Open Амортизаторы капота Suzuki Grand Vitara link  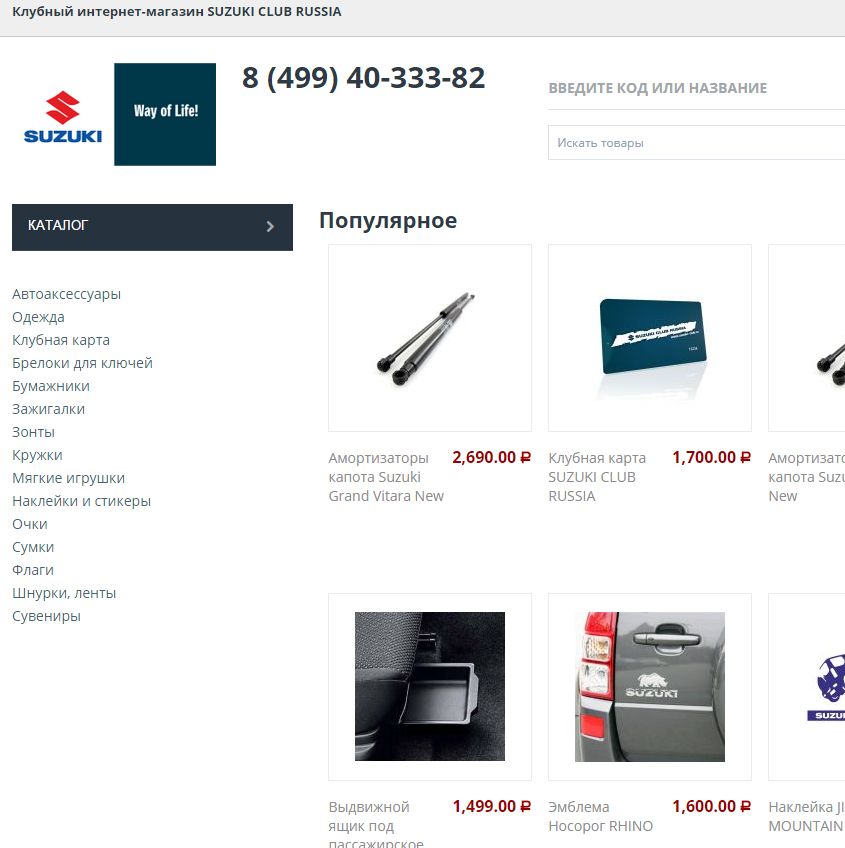[386, 477]
